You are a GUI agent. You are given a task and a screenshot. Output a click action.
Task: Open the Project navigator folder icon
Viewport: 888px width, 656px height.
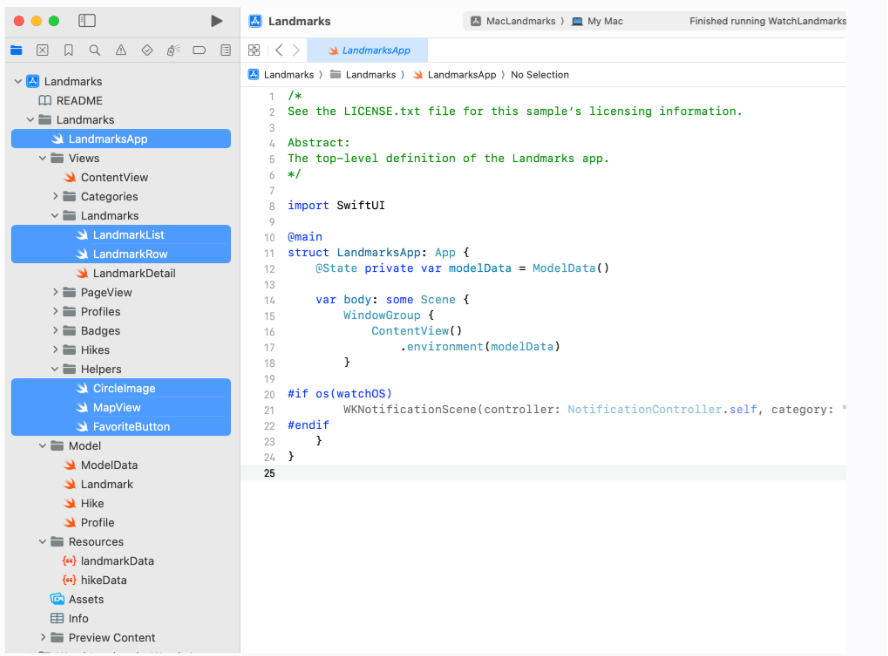(x=16, y=50)
